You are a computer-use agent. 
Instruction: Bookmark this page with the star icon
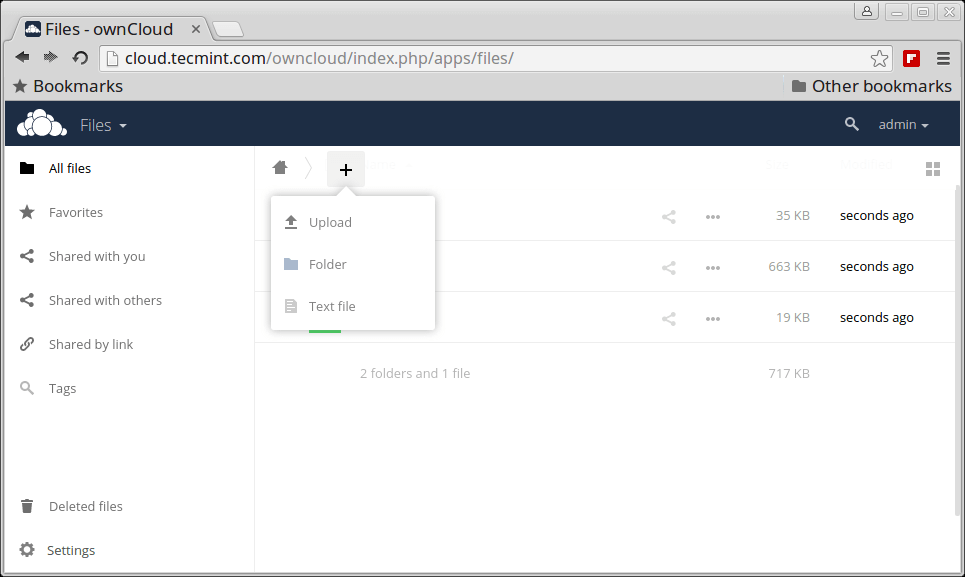pos(879,58)
